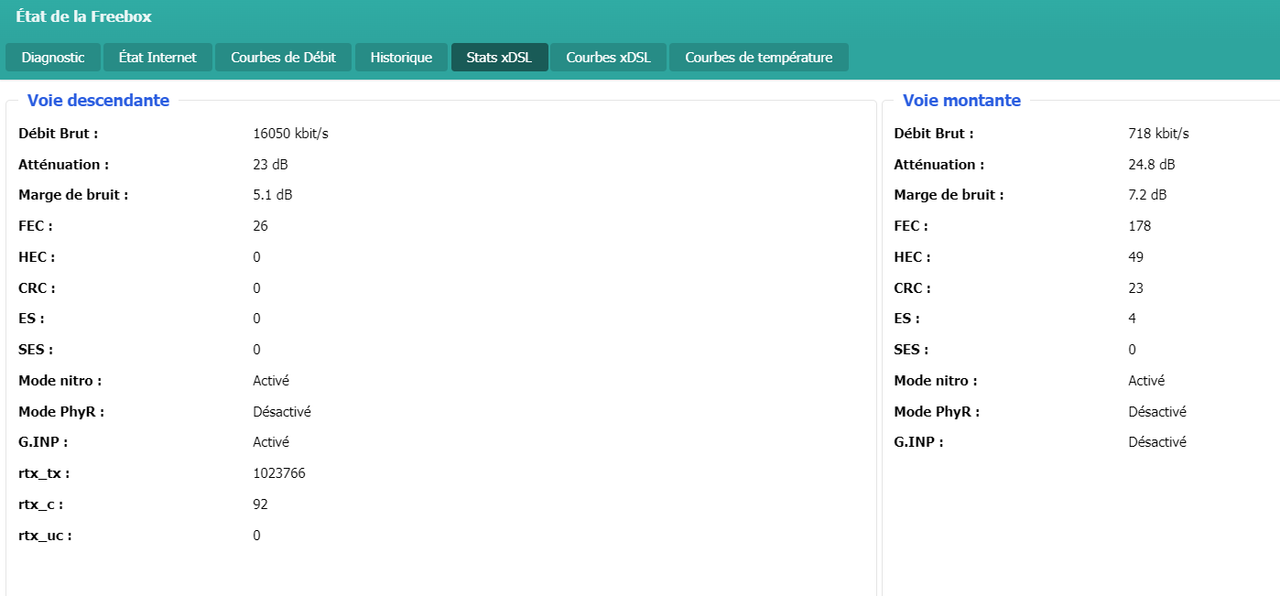The width and height of the screenshot is (1280, 596).
Task: Click the 24.8 dB attenuation value
Action: tap(1152, 164)
